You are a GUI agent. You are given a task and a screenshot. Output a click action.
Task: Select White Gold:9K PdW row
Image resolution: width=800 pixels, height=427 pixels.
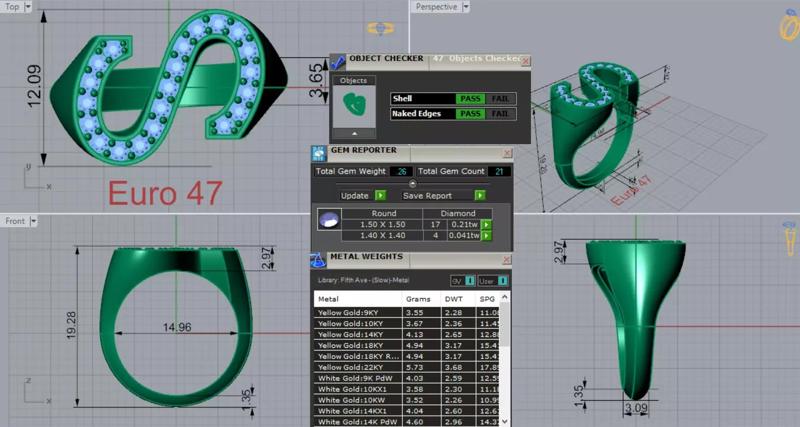tap(407, 378)
